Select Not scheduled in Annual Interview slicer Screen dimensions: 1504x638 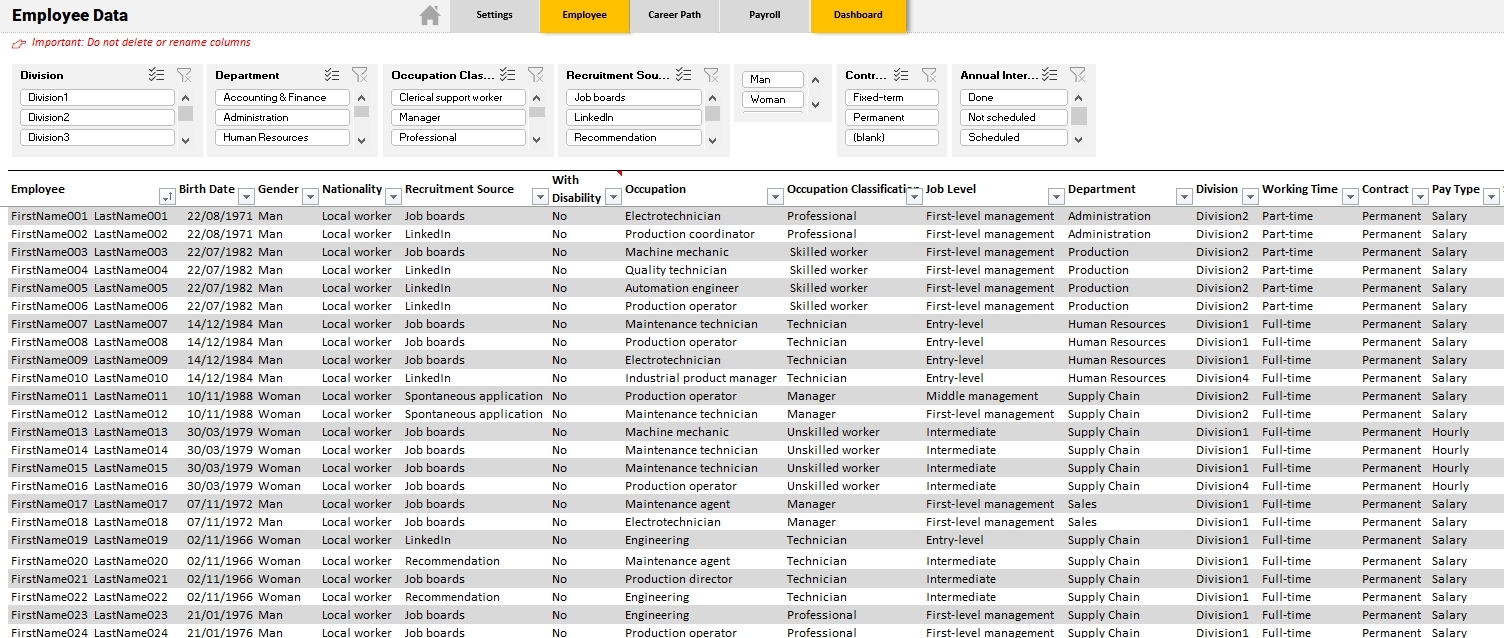[x=1014, y=117]
